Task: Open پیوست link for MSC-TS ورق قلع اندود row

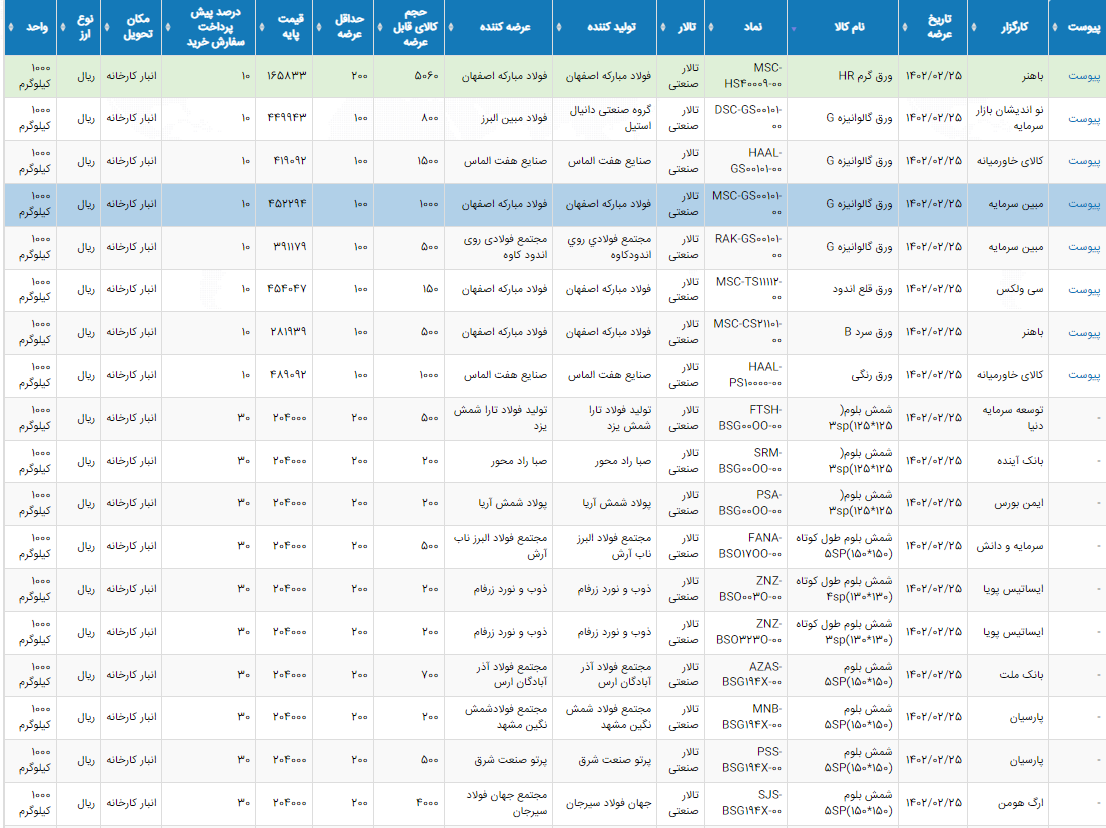Action: [x=1083, y=290]
